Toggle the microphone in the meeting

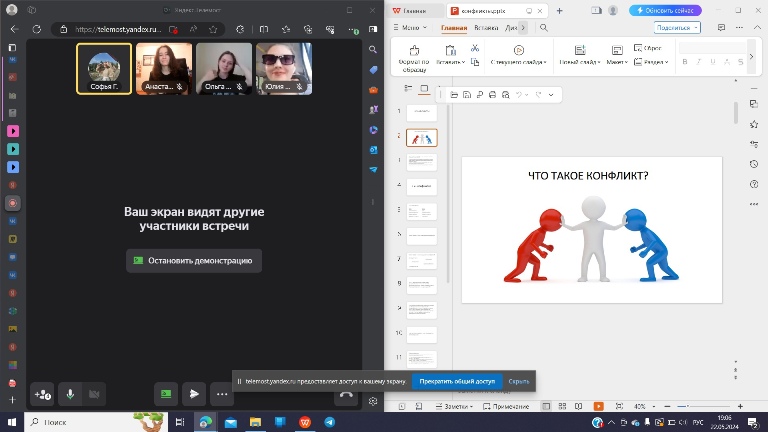(70, 394)
